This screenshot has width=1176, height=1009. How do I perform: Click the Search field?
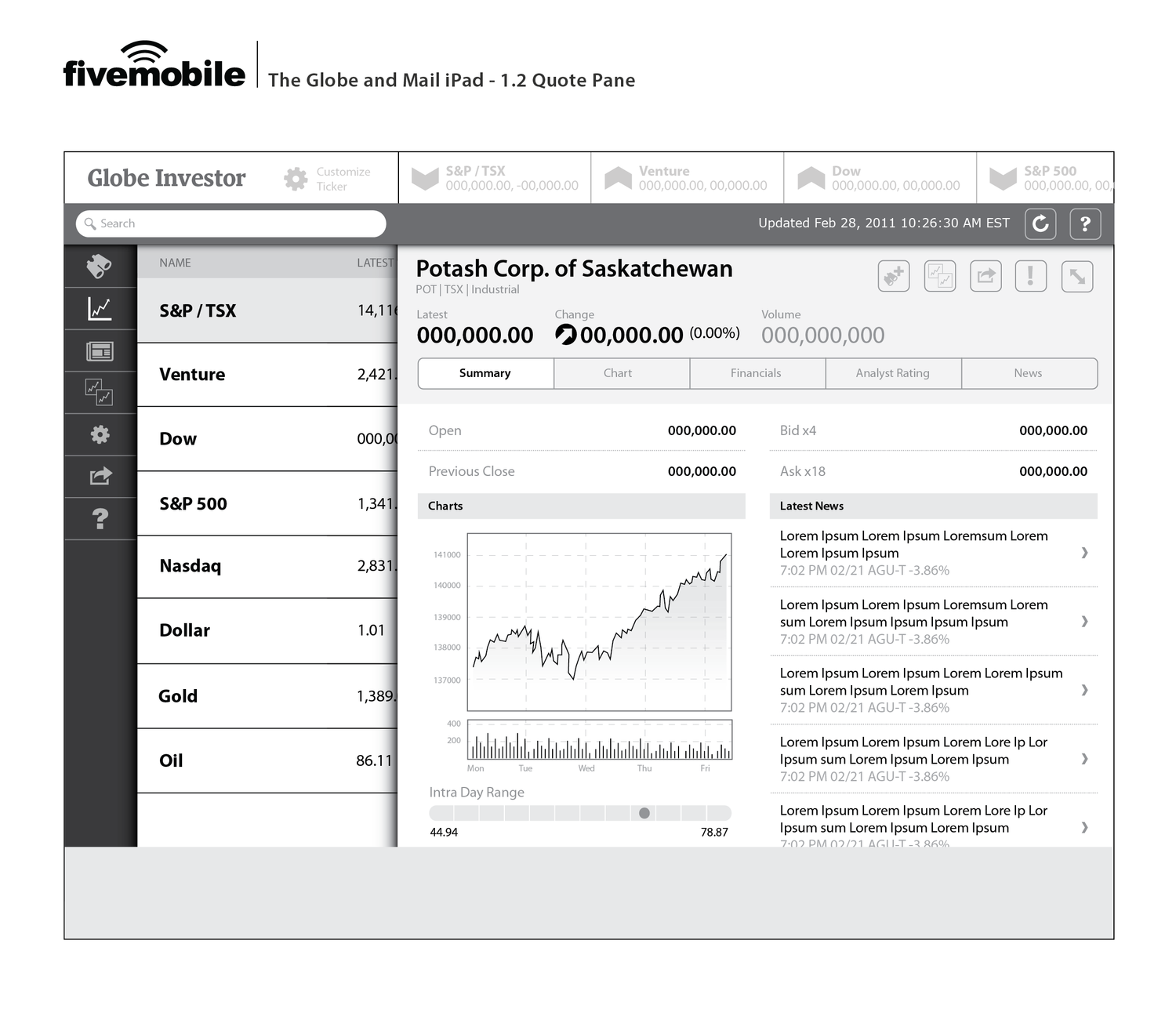click(x=231, y=223)
